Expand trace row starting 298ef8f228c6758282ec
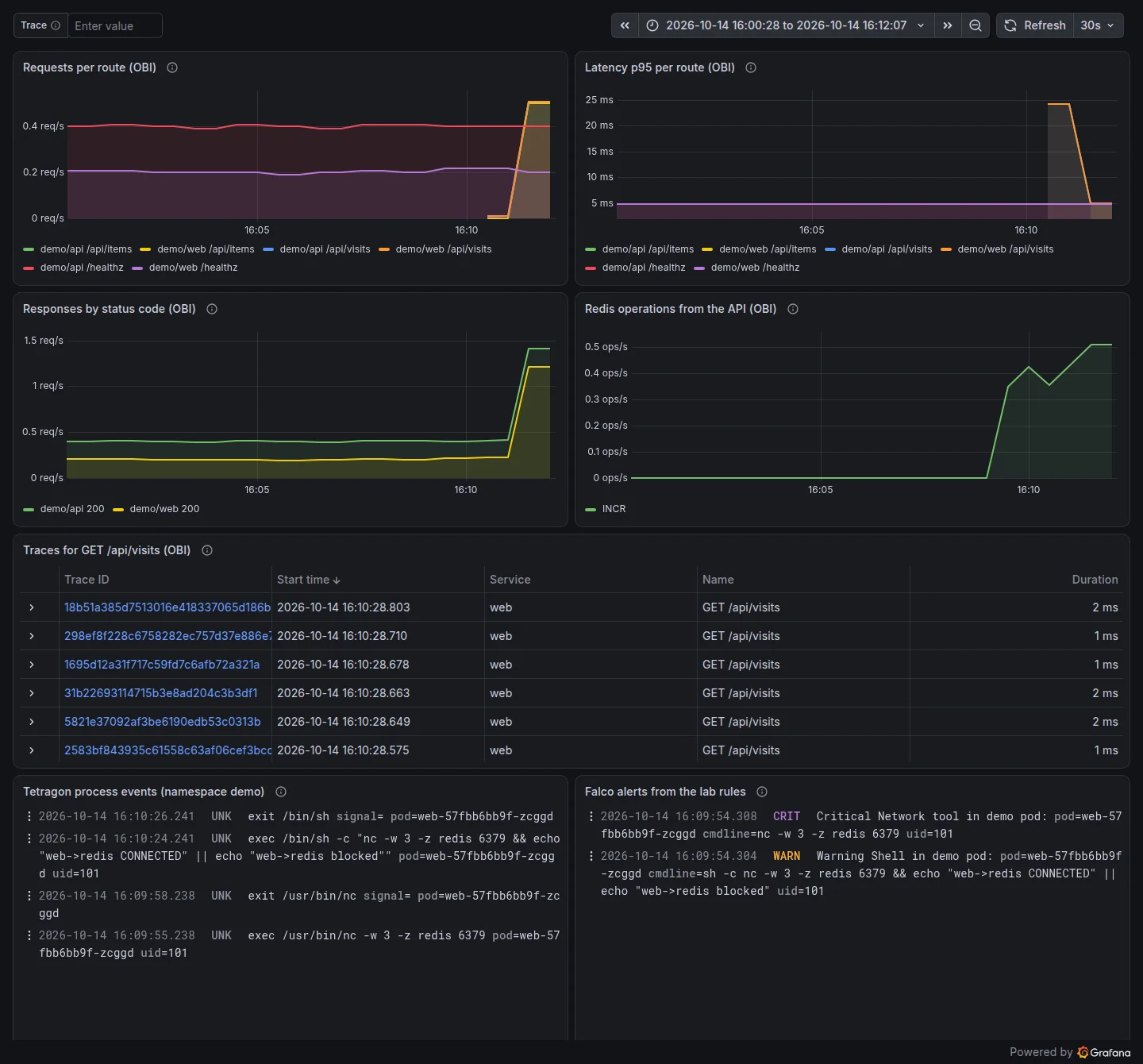Image resolution: width=1143 pixels, height=1064 pixels. [32, 636]
